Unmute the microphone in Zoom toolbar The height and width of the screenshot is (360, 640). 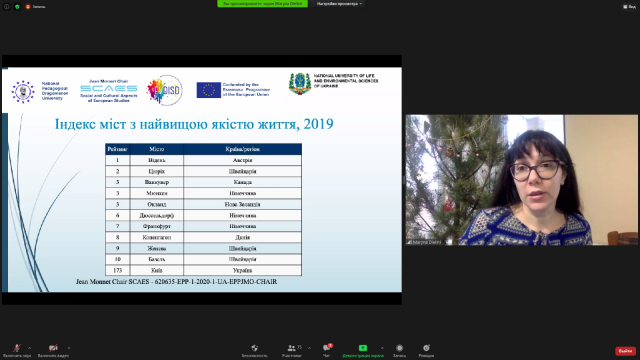pyautogui.click(x=17, y=350)
